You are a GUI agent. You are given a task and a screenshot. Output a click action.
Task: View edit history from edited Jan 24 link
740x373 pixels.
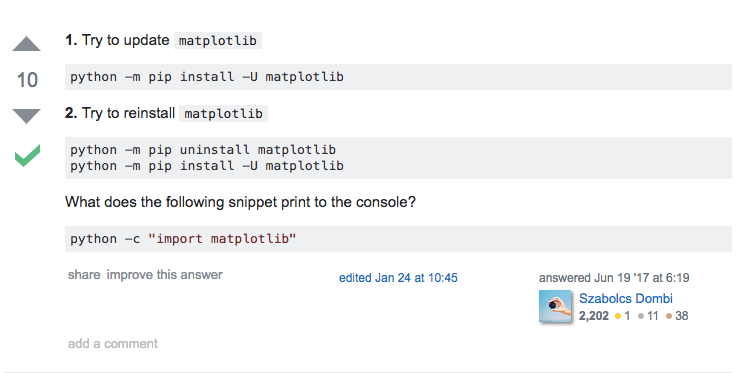pyautogui.click(x=398, y=278)
